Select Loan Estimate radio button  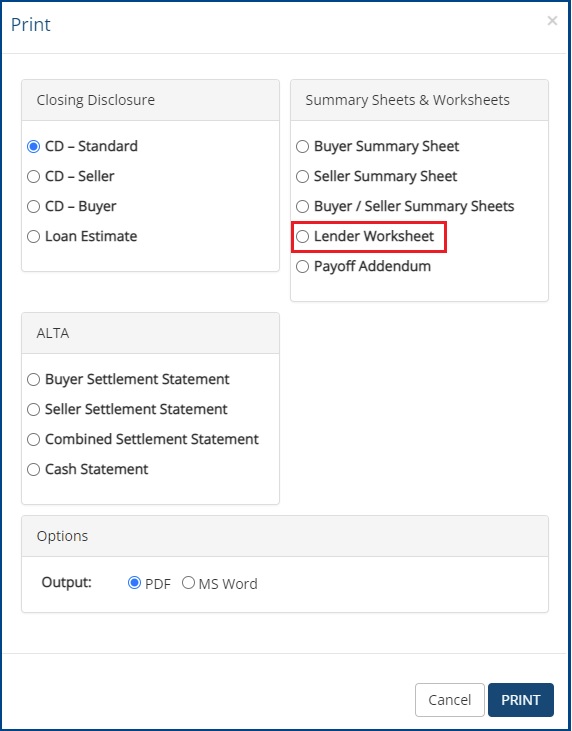click(x=34, y=236)
